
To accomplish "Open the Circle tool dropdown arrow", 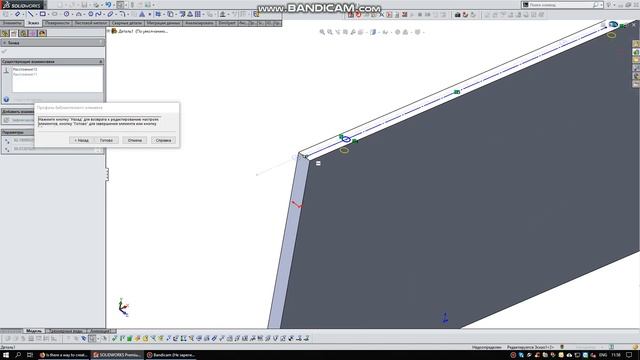I will pyautogui.click(x=72, y=15).
